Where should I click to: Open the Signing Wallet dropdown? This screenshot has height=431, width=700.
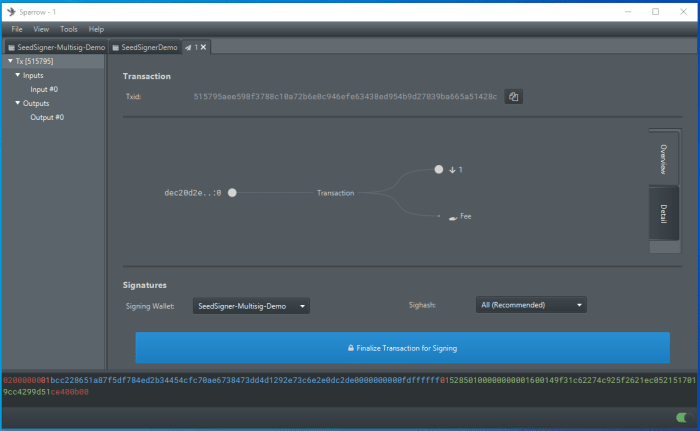pos(251,305)
